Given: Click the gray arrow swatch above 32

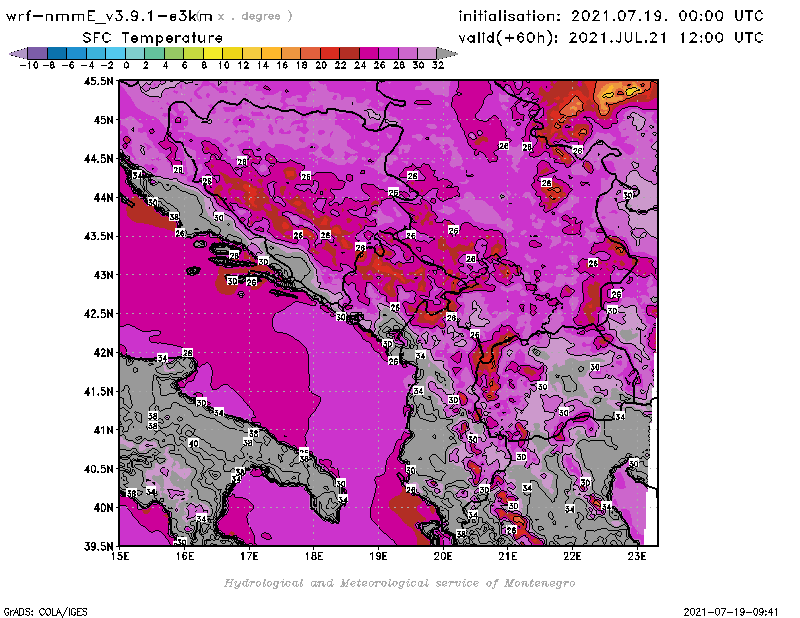Looking at the screenshot, I should pos(447,53).
